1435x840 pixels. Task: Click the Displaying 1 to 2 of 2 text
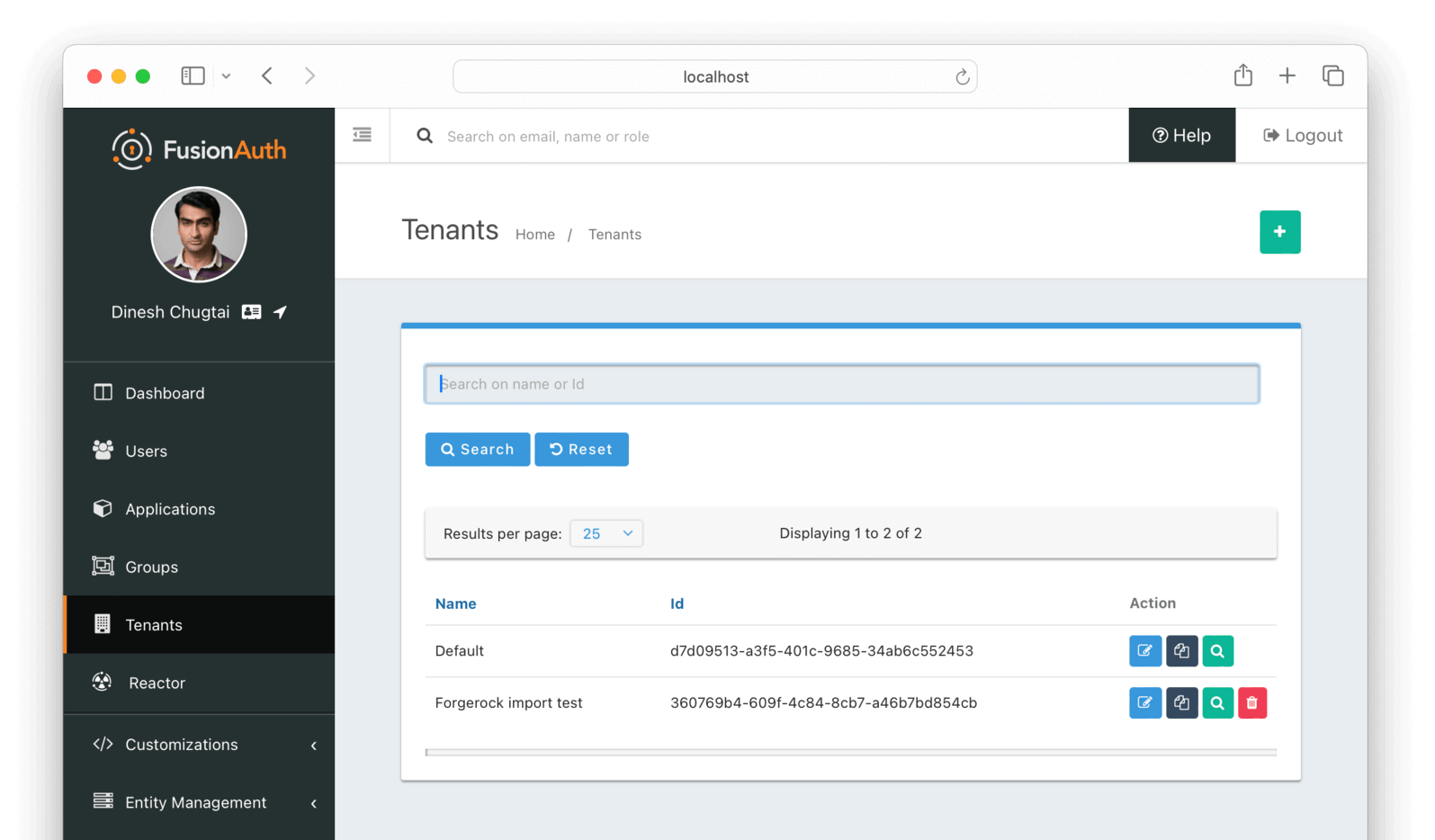[850, 533]
